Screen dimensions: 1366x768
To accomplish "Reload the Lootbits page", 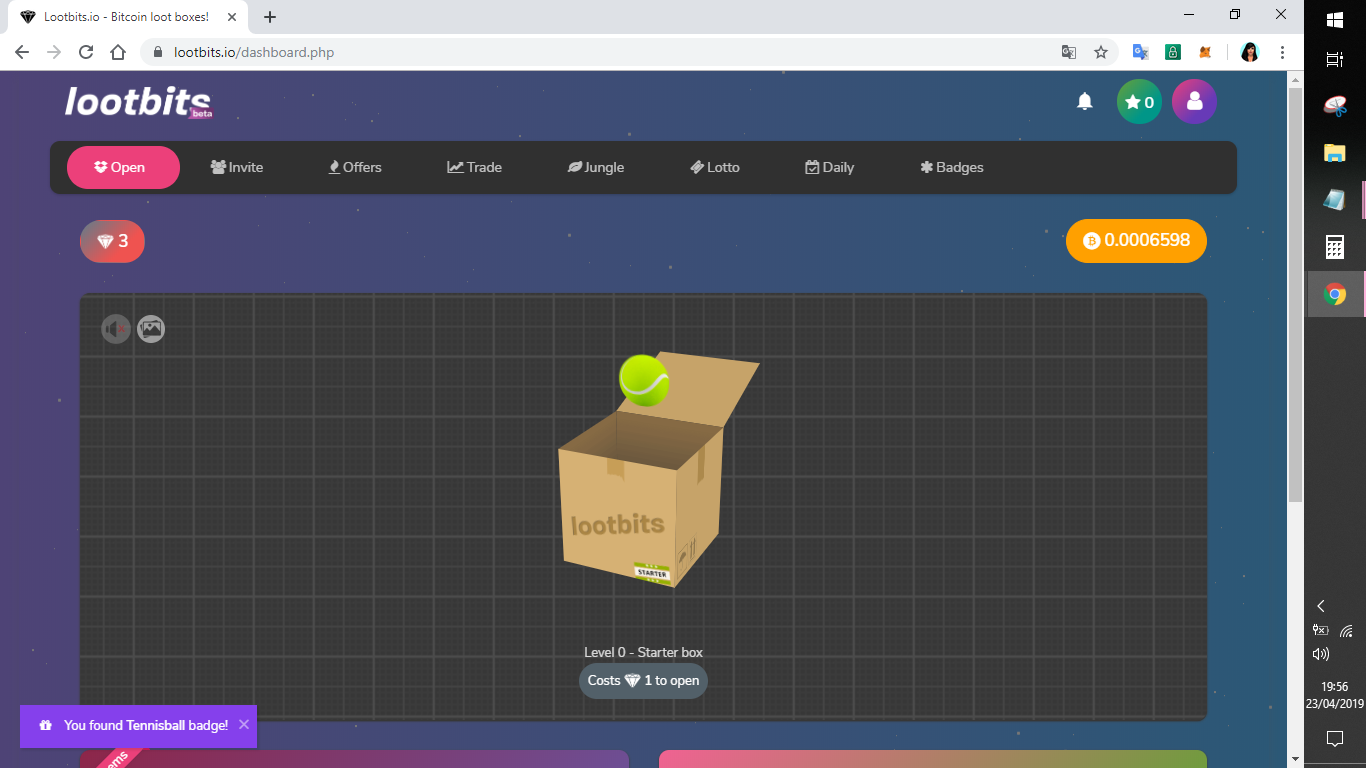I will [x=86, y=52].
